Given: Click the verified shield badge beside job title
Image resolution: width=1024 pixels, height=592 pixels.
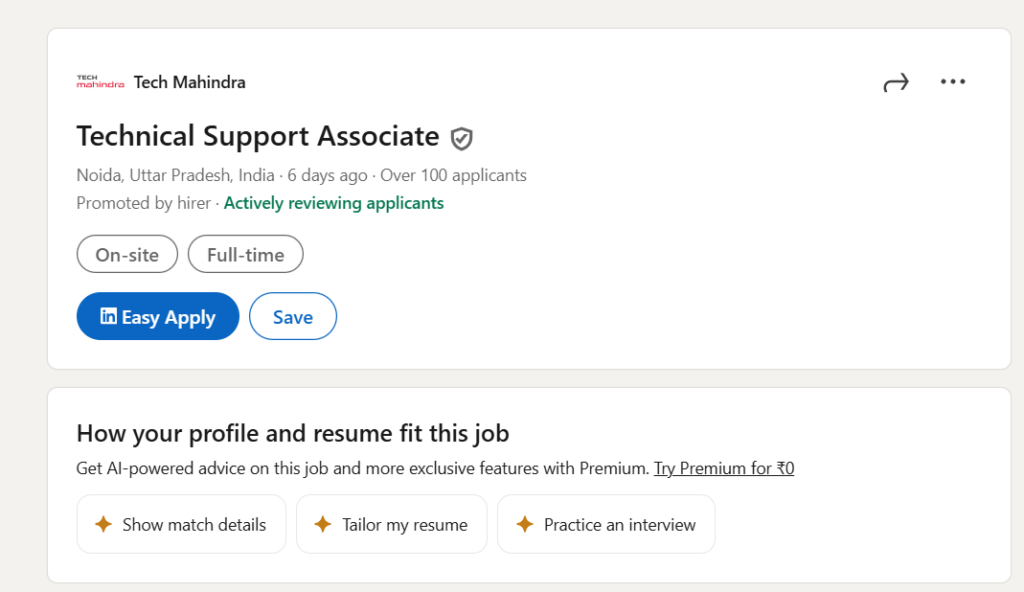Looking at the screenshot, I should (x=461, y=138).
